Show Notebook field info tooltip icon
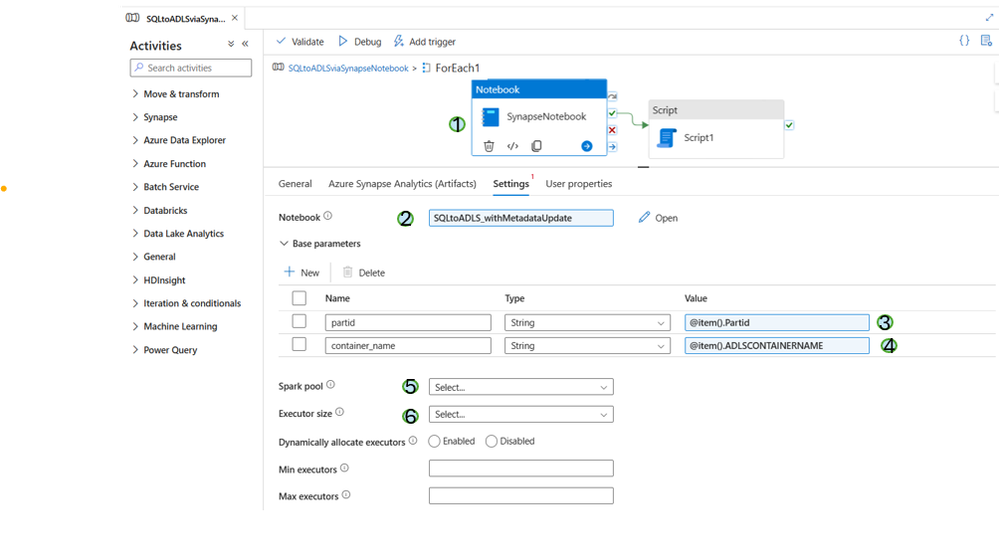 [x=327, y=216]
